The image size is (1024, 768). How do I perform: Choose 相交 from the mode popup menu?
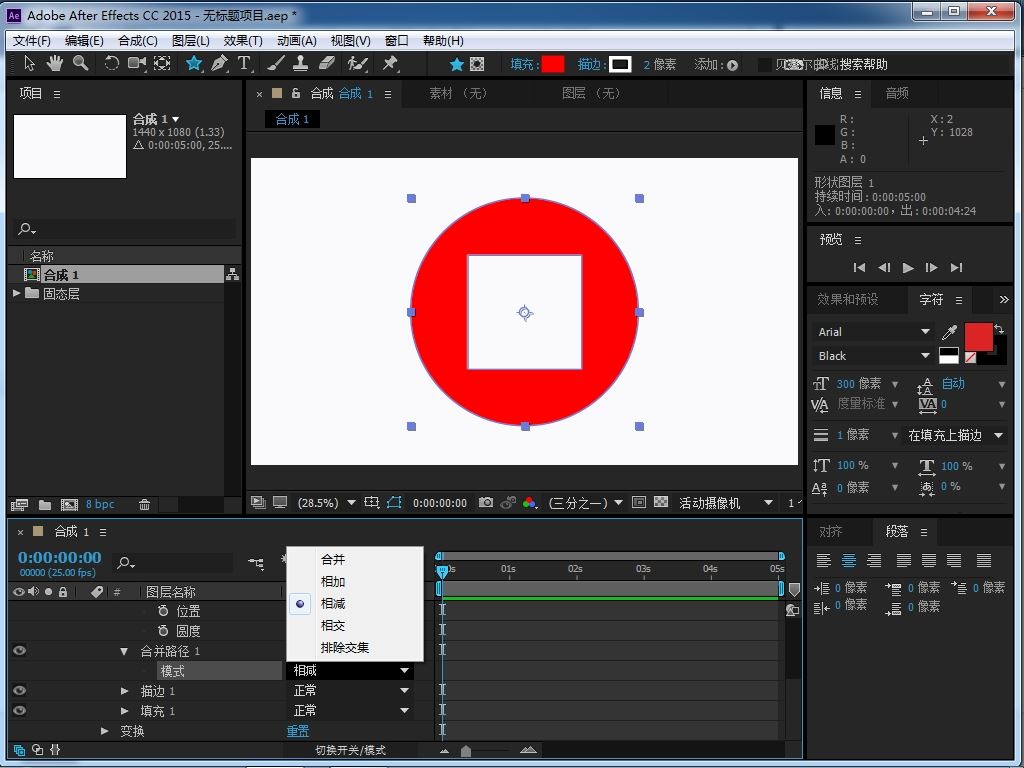333,626
